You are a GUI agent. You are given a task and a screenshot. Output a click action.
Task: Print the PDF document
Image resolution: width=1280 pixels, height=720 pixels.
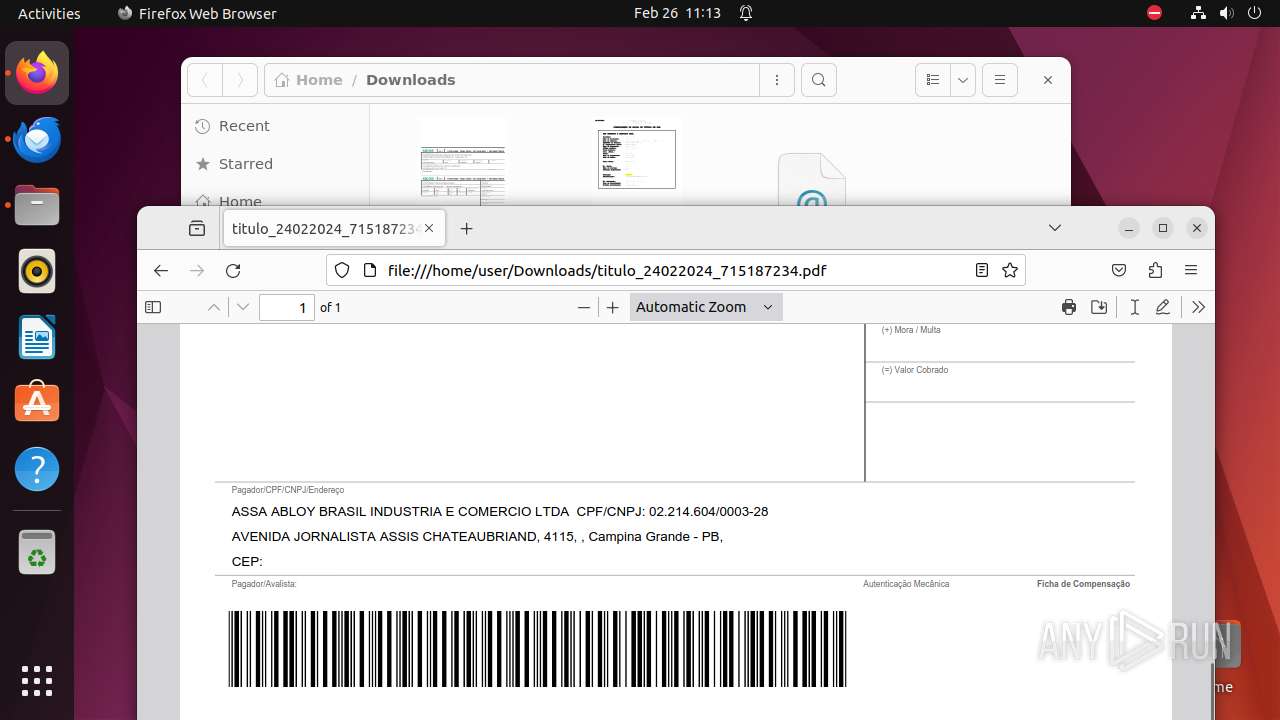pos(1069,307)
